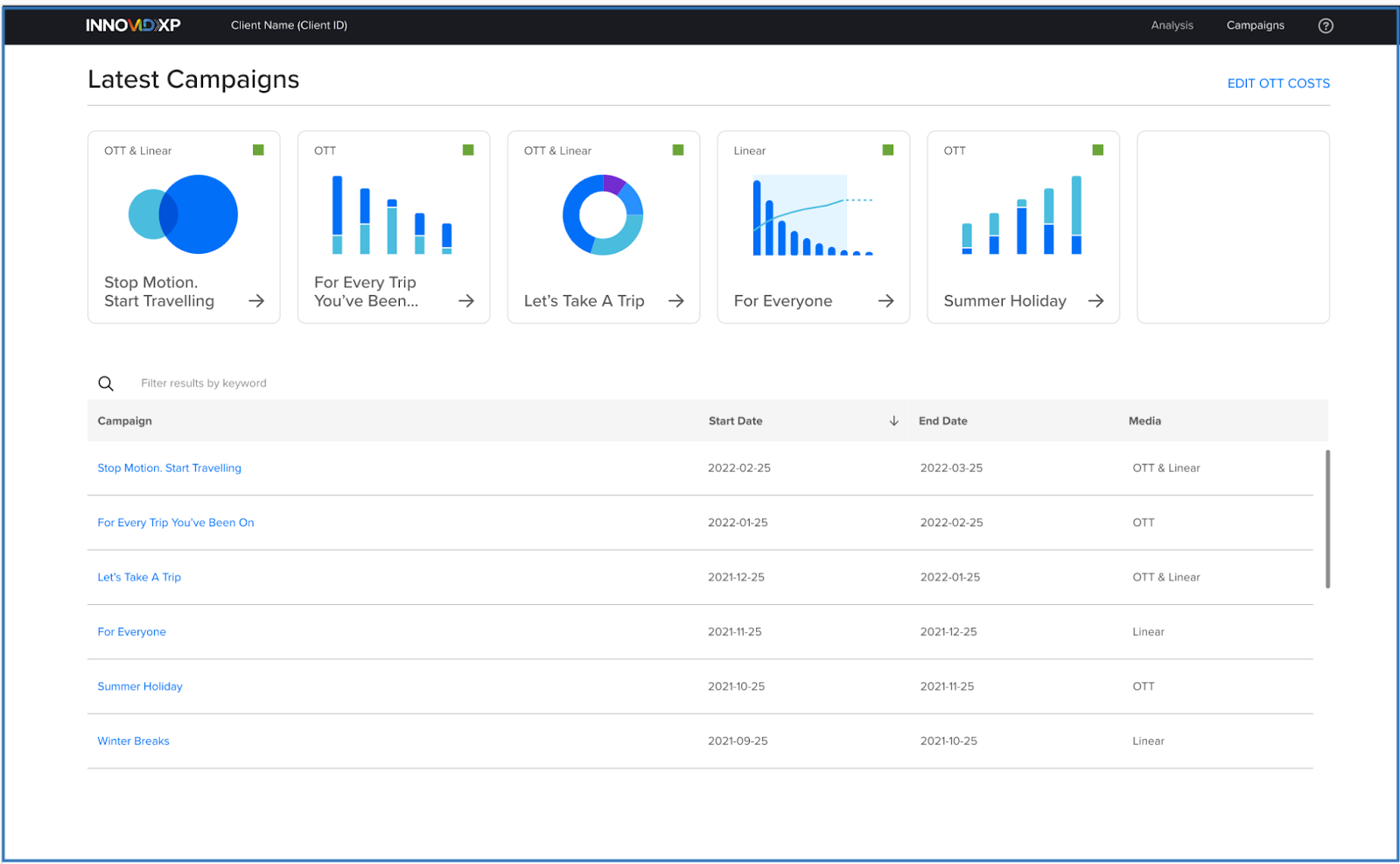Open For Every Trip card via arrow icon
The image size is (1400, 864).
click(466, 300)
